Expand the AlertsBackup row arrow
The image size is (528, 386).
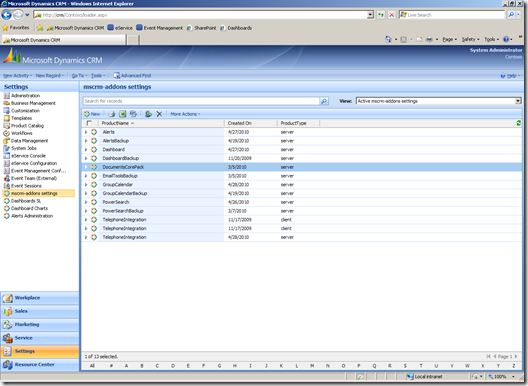coord(86,141)
